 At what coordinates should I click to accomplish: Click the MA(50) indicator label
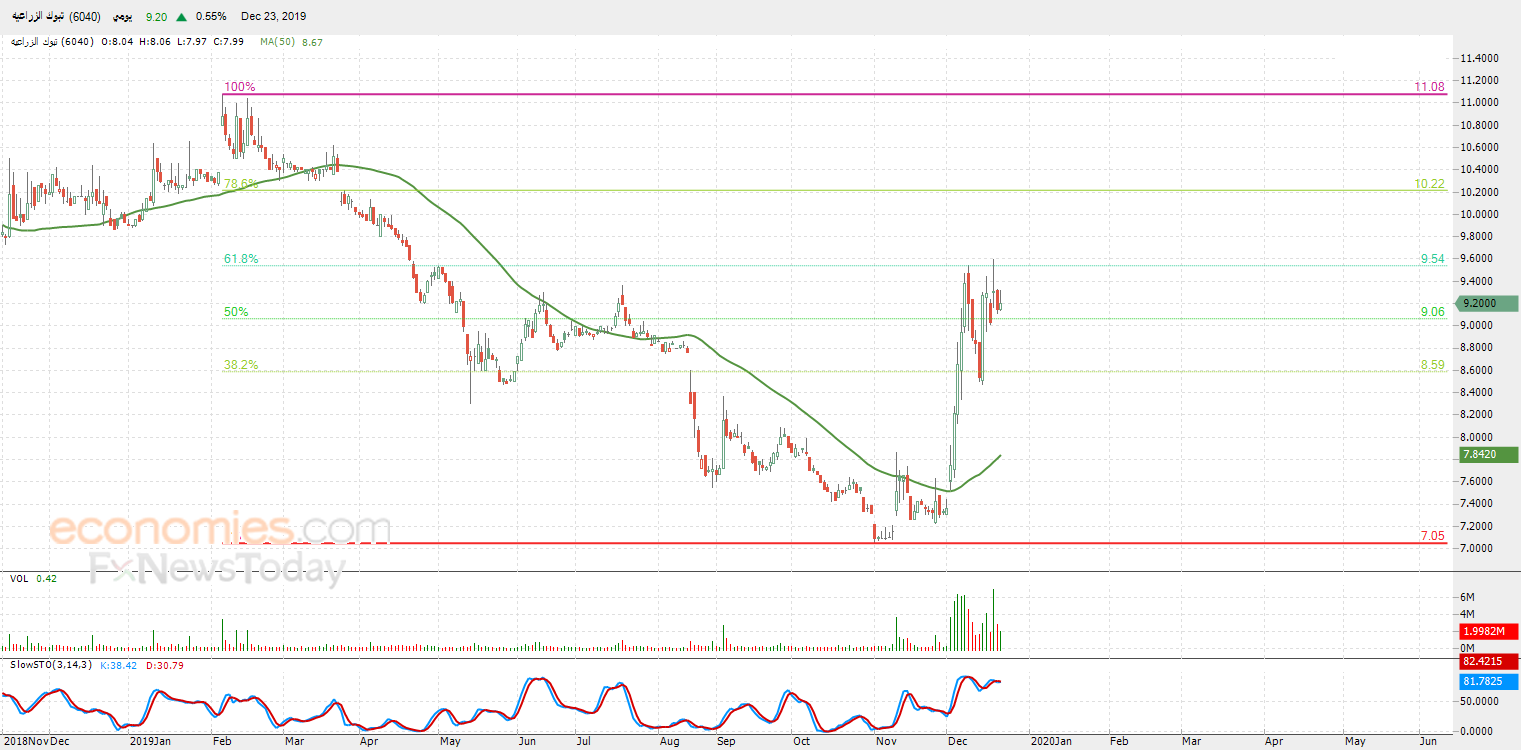pyautogui.click(x=277, y=42)
